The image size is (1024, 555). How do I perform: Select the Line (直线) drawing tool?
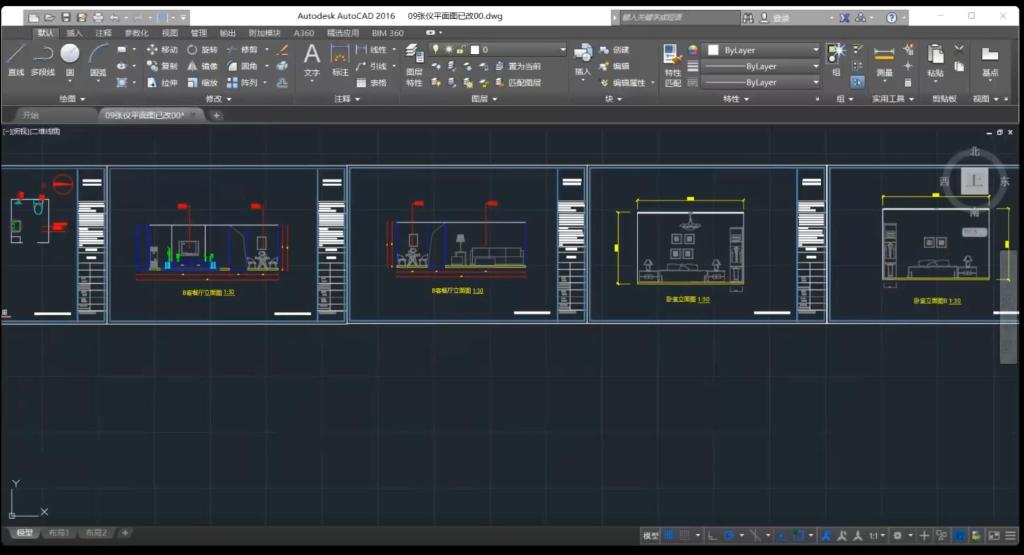(15, 59)
